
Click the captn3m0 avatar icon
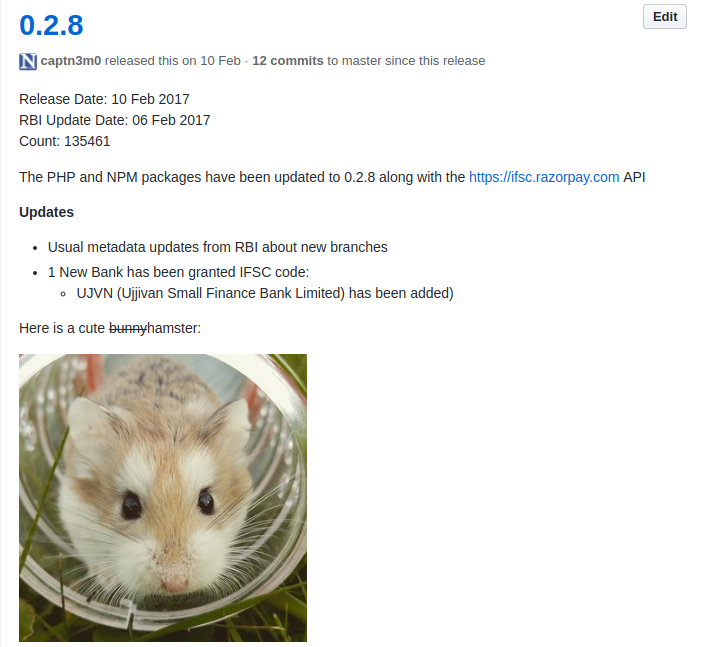(28, 61)
